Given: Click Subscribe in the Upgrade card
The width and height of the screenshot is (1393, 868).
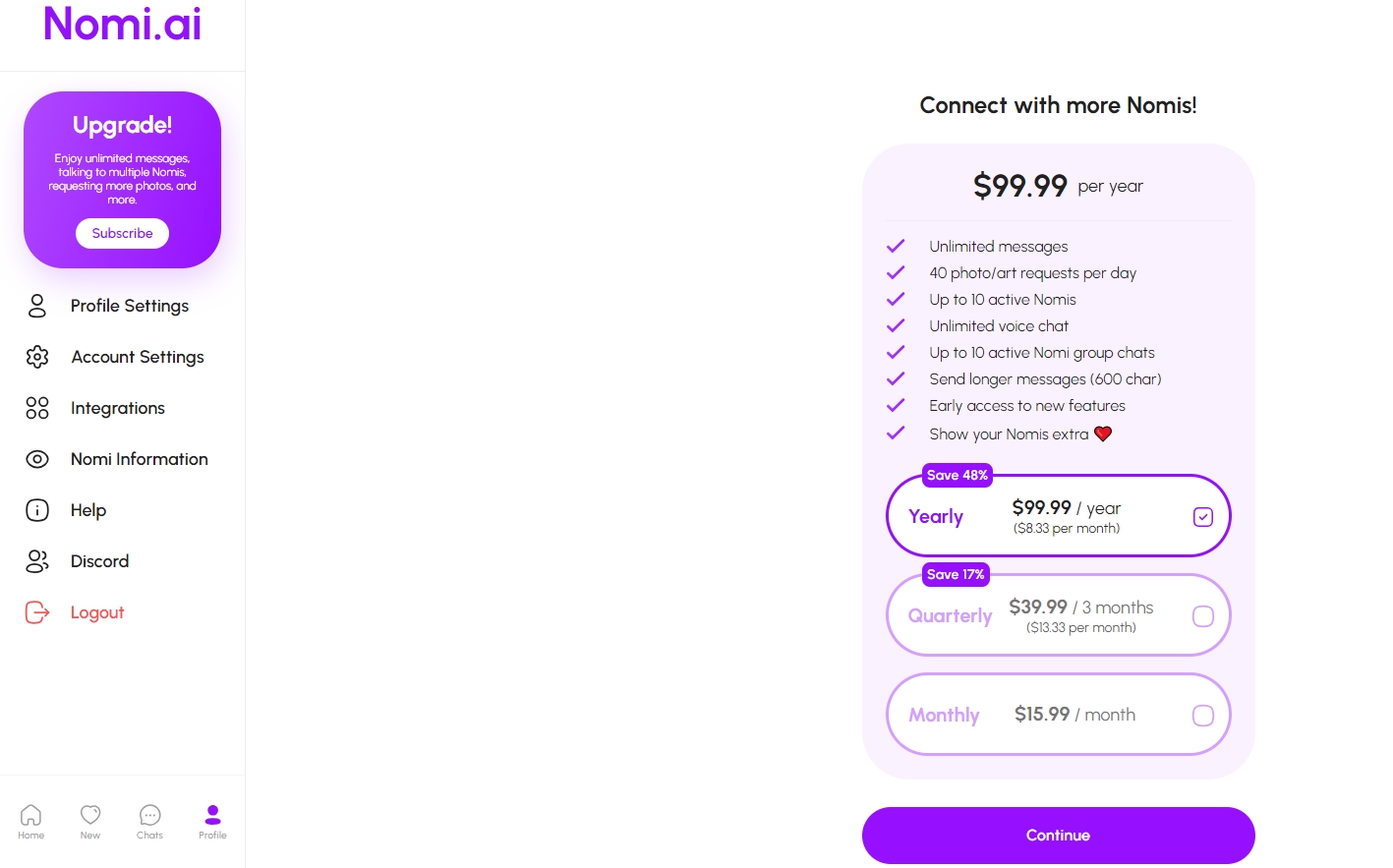Looking at the screenshot, I should [122, 233].
